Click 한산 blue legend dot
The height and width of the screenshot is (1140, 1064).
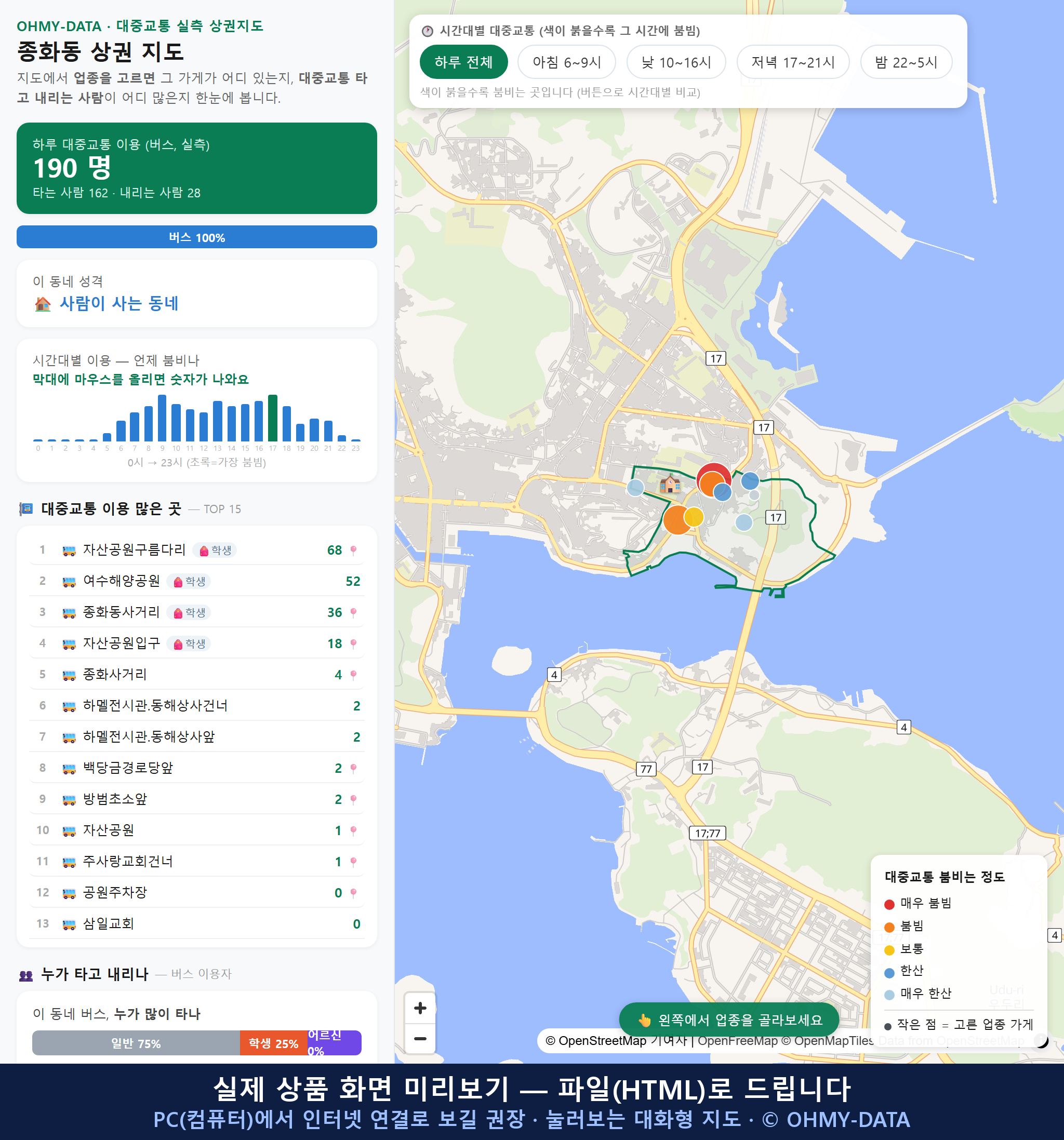pyautogui.click(x=889, y=973)
